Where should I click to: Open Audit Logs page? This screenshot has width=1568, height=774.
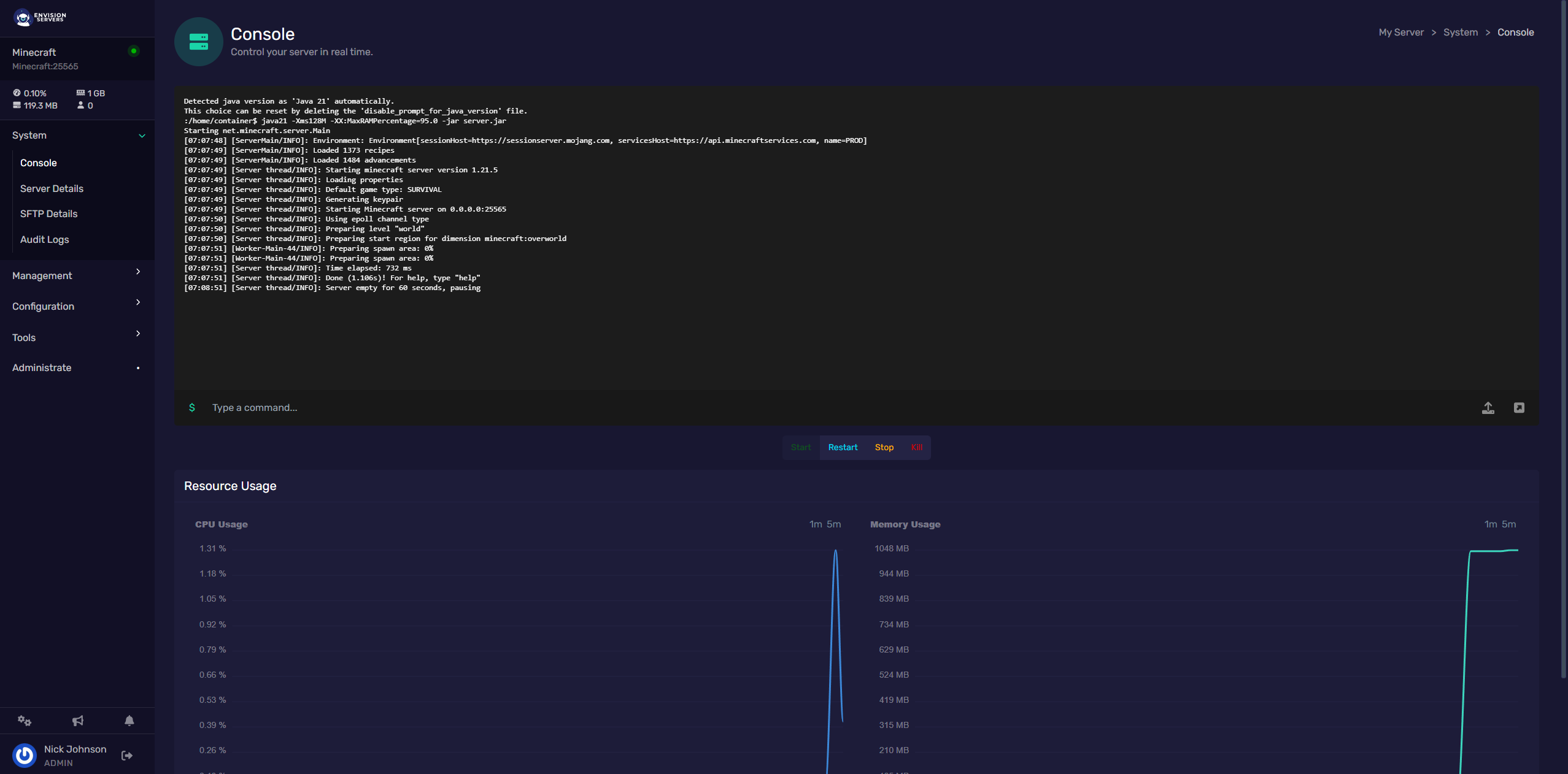point(44,239)
